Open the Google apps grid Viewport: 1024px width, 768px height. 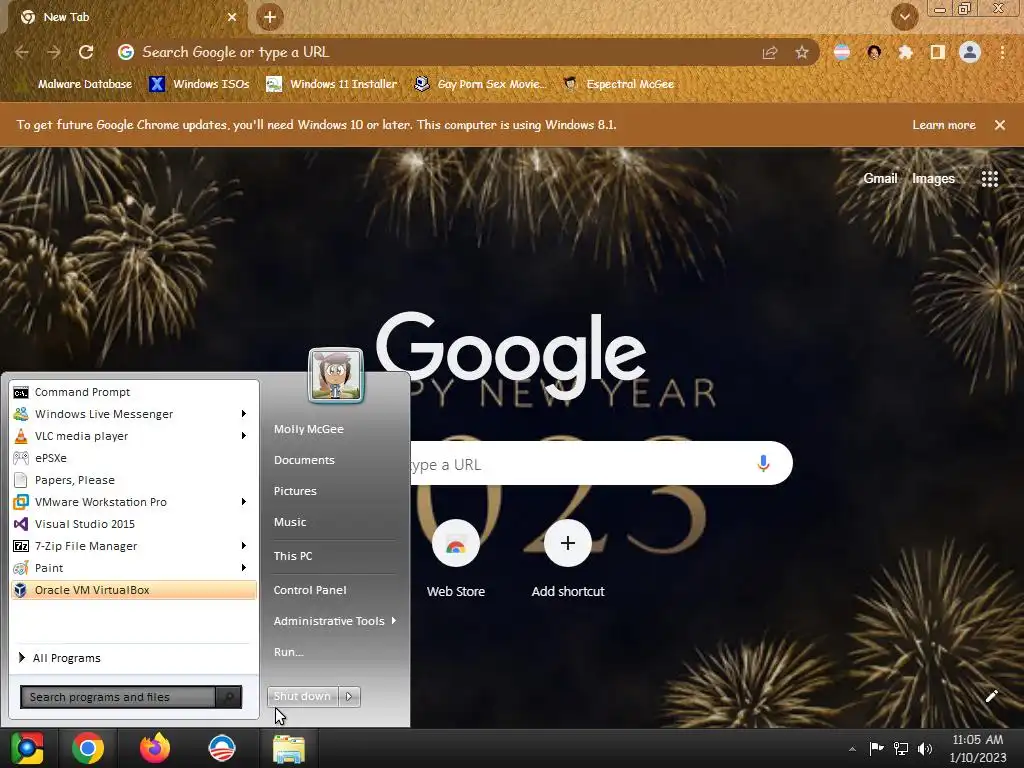[x=989, y=178]
